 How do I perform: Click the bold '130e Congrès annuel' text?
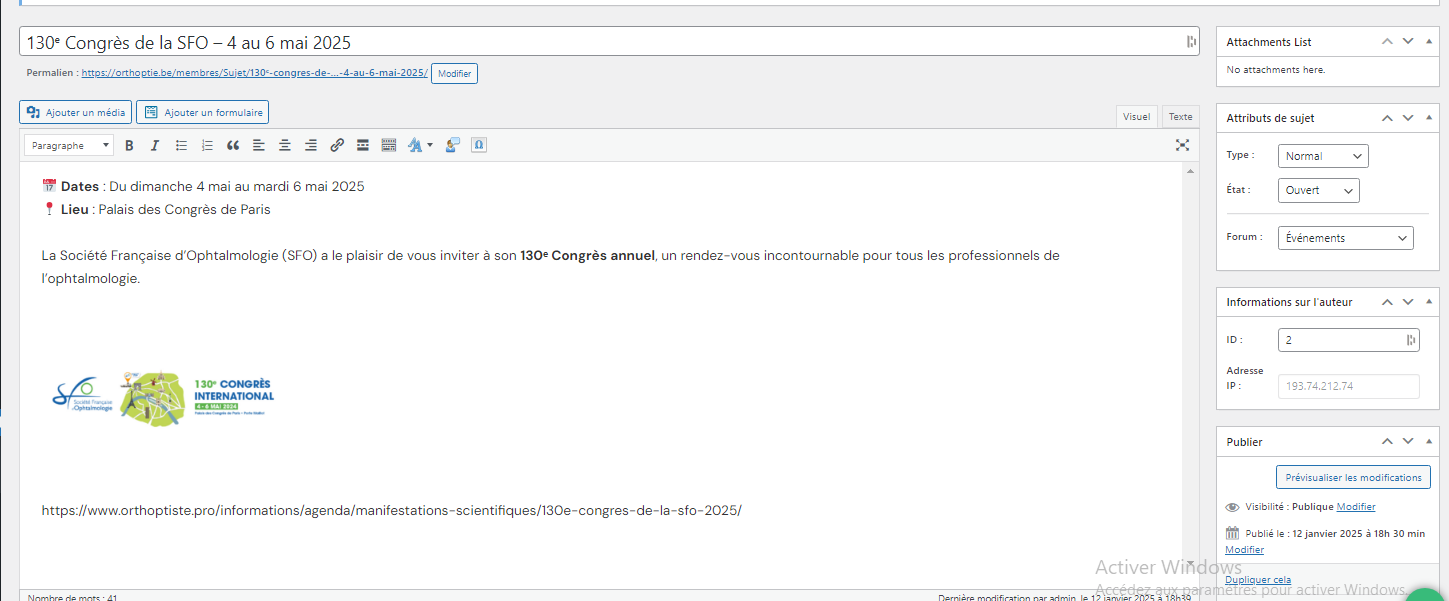click(x=587, y=256)
